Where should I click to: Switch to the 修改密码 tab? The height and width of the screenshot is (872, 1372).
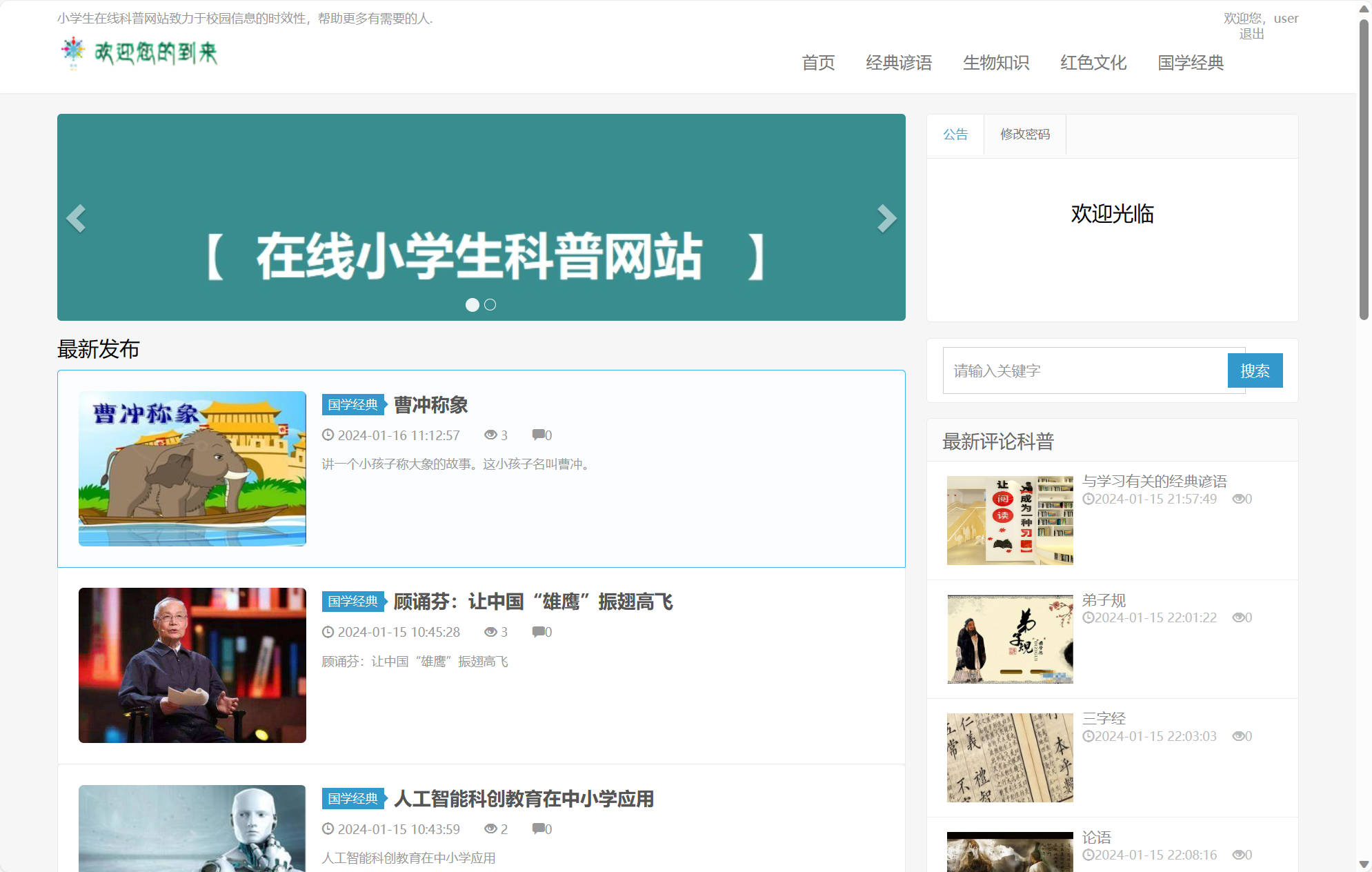(x=1024, y=135)
